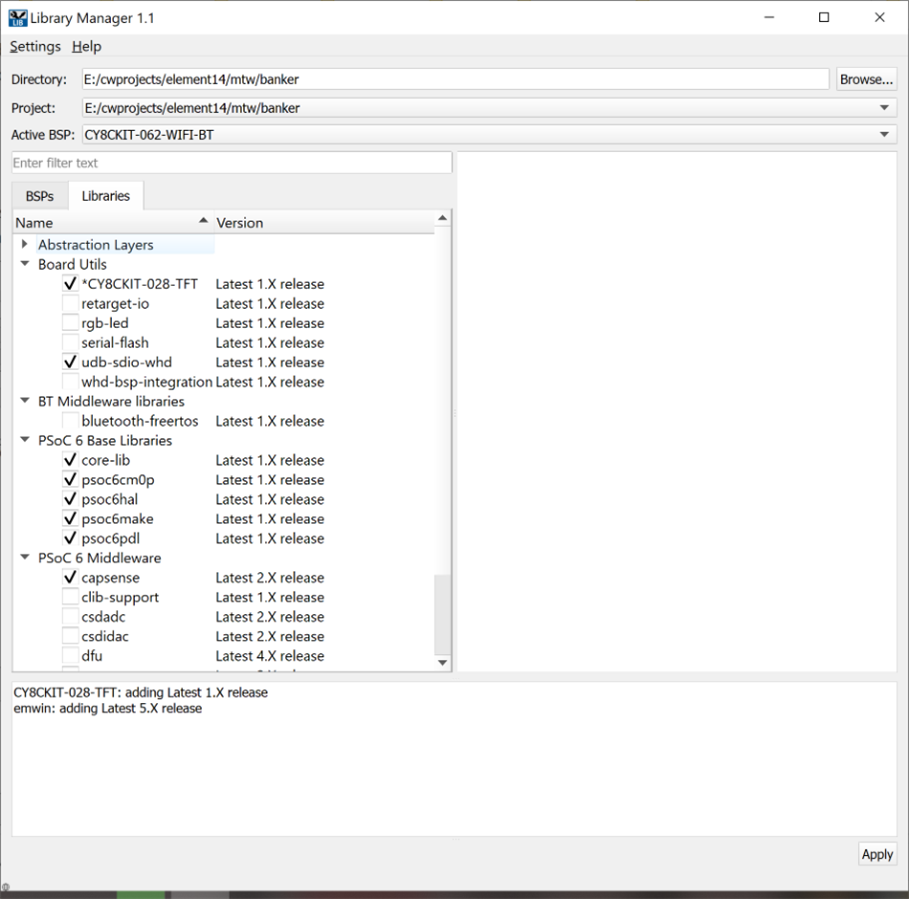Viewport: 909px width, 899px height.
Task: Expand the Abstraction Layers group
Action: click(x=24, y=244)
